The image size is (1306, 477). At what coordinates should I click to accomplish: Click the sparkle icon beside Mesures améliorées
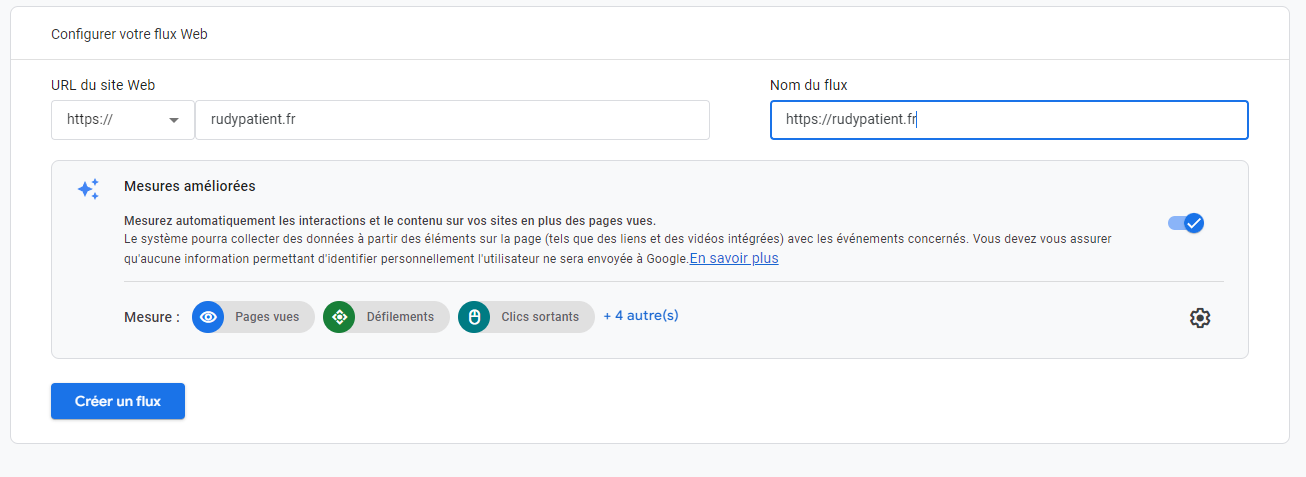tap(88, 189)
